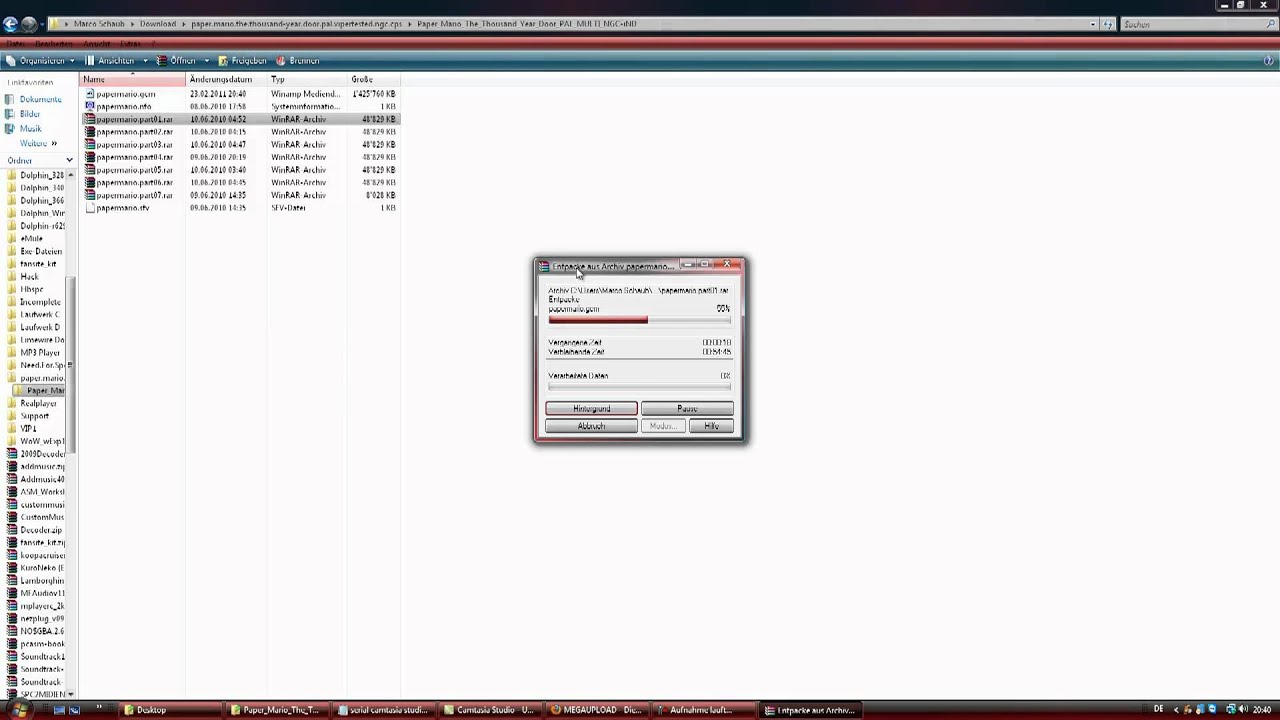Screen dimensions: 1280x720
Task: Select the Support folder in tree
Action: (34, 416)
